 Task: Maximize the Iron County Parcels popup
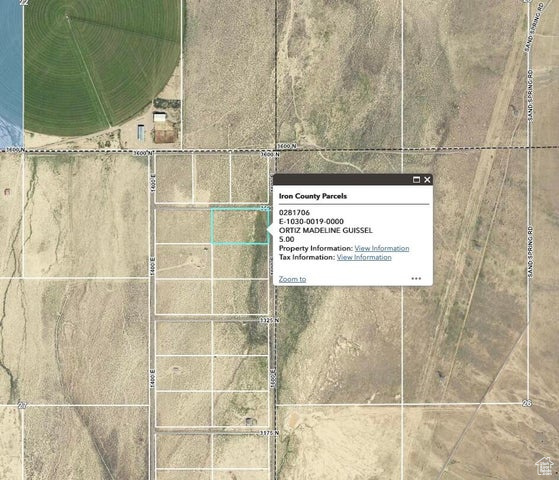click(416, 180)
